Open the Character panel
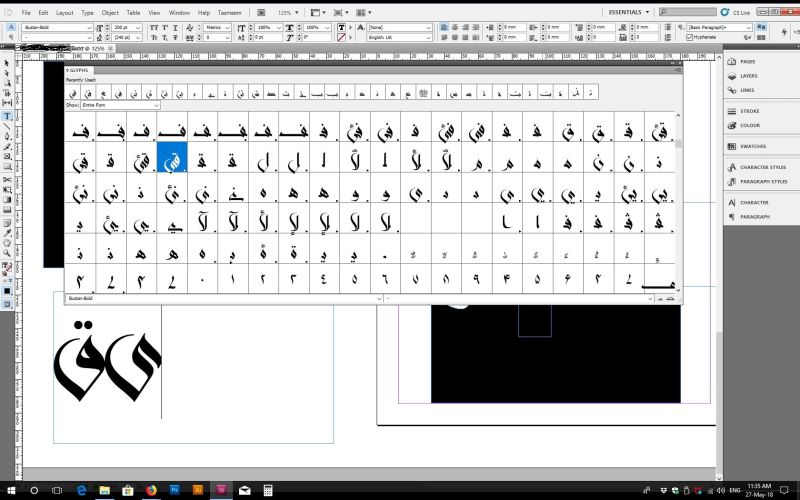 (x=747, y=203)
